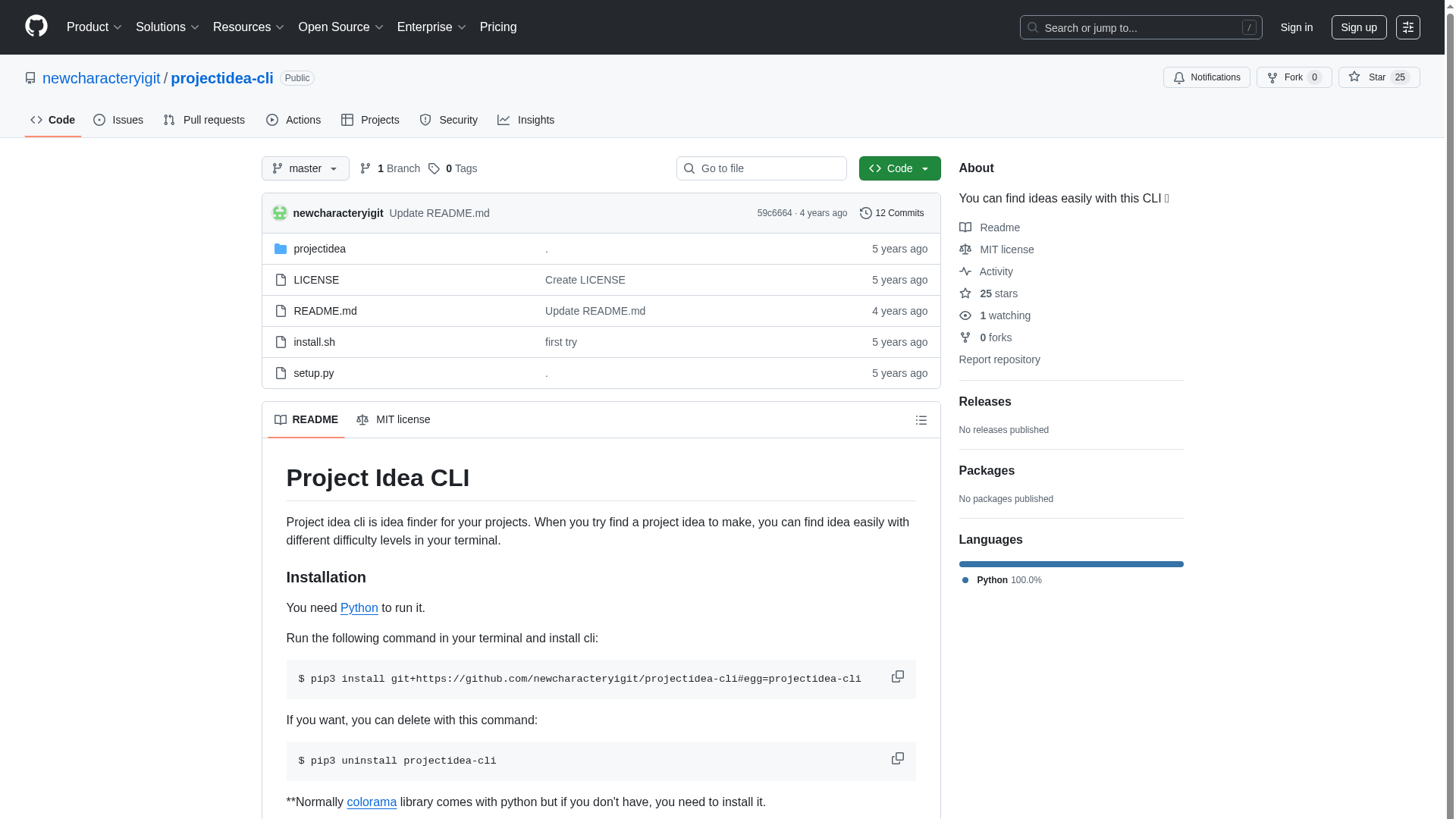Screen dimensions: 1456x819
Task: Click Report repository
Action: point(999,359)
